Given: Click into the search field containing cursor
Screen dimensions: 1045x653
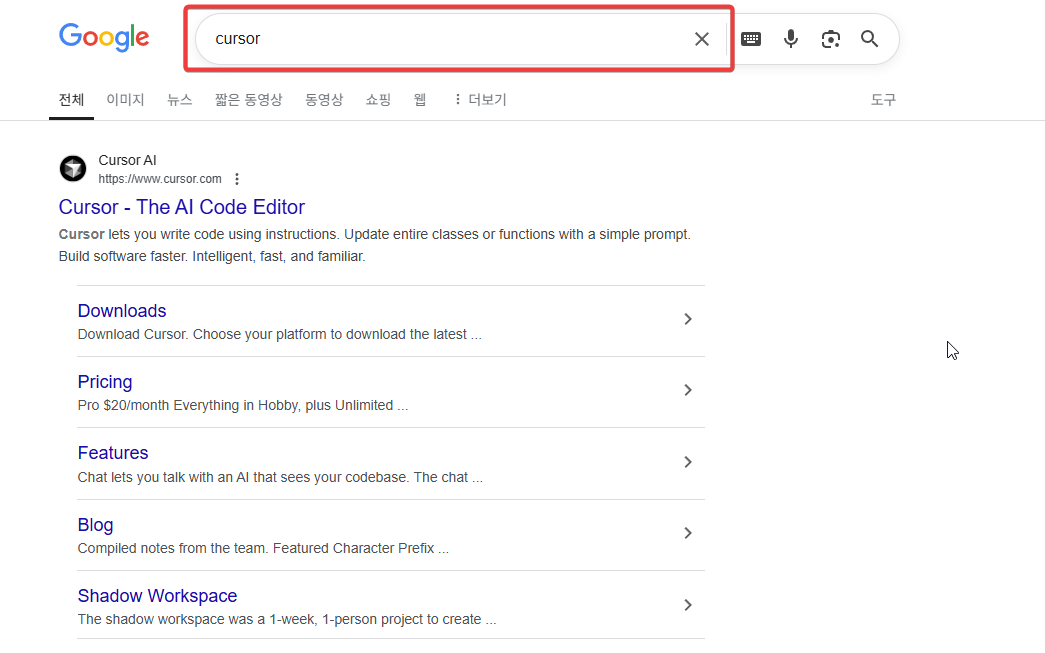Looking at the screenshot, I should tap(447, 39).
